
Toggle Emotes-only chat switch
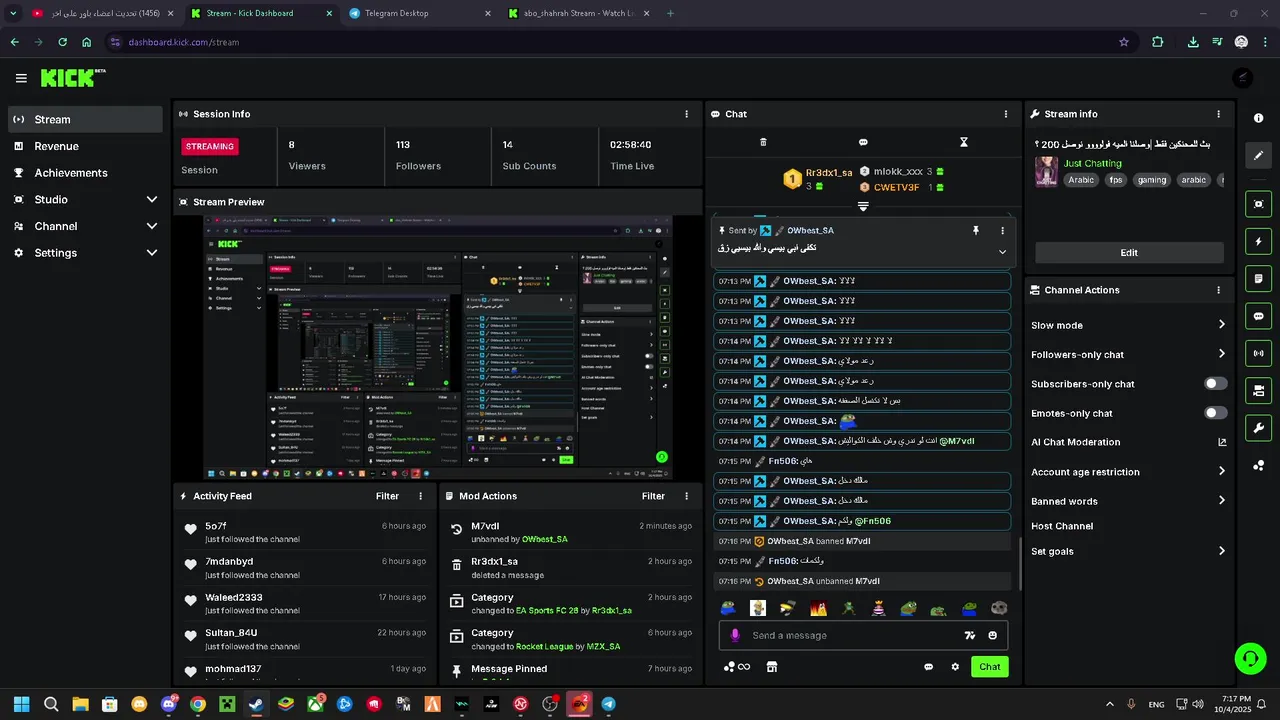(1216, 413)
